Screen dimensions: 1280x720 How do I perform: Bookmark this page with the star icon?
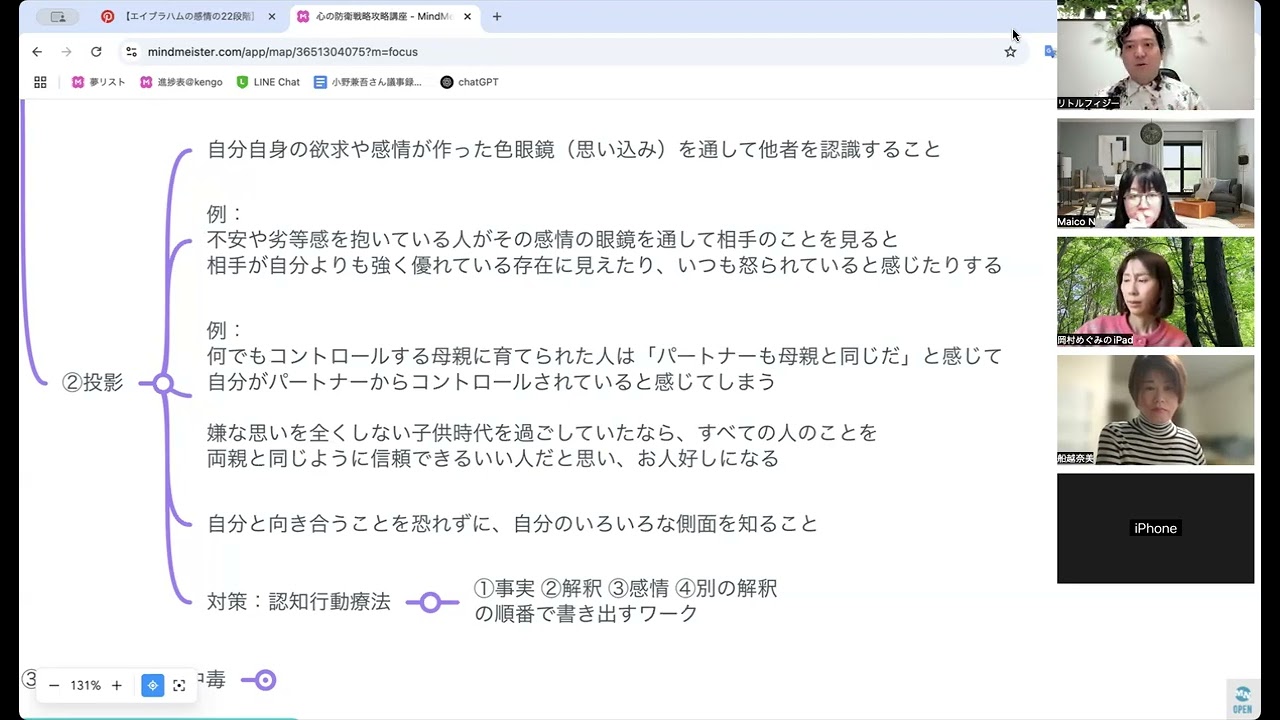[x=1010, y=52]
